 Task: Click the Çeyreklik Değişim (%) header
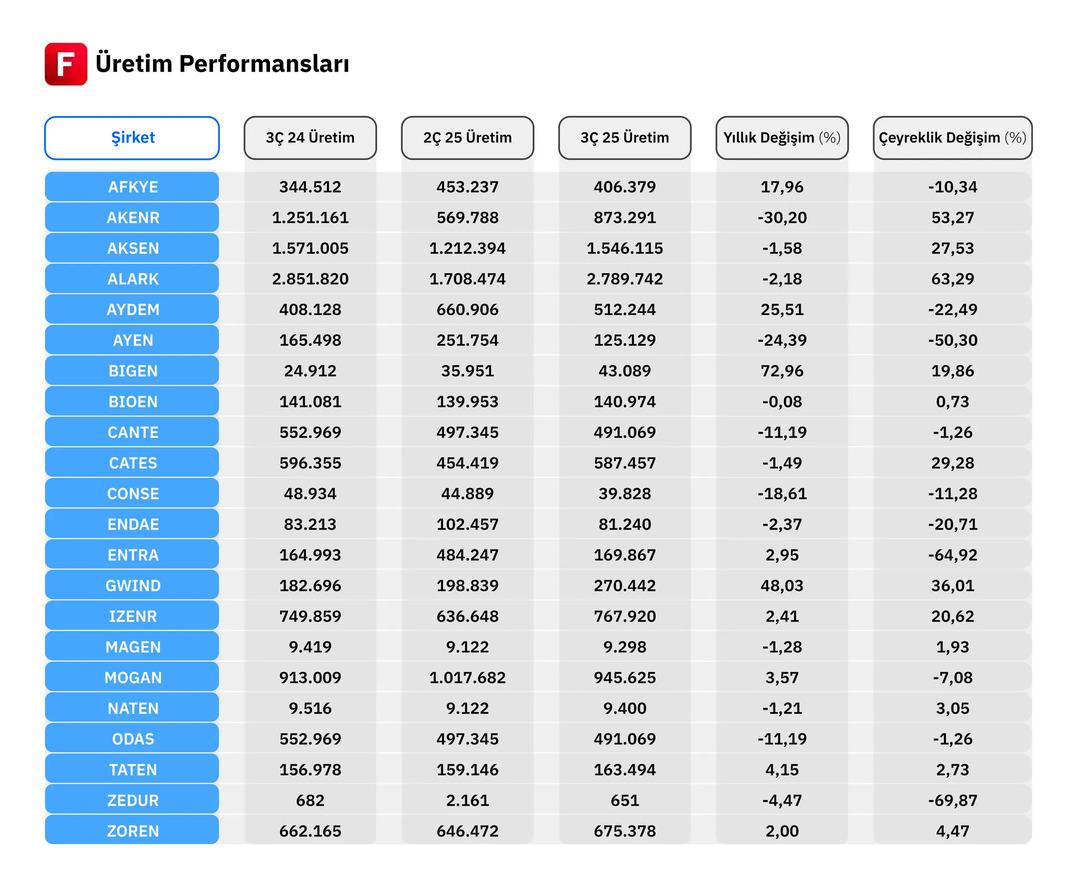[x=952, y=138]
